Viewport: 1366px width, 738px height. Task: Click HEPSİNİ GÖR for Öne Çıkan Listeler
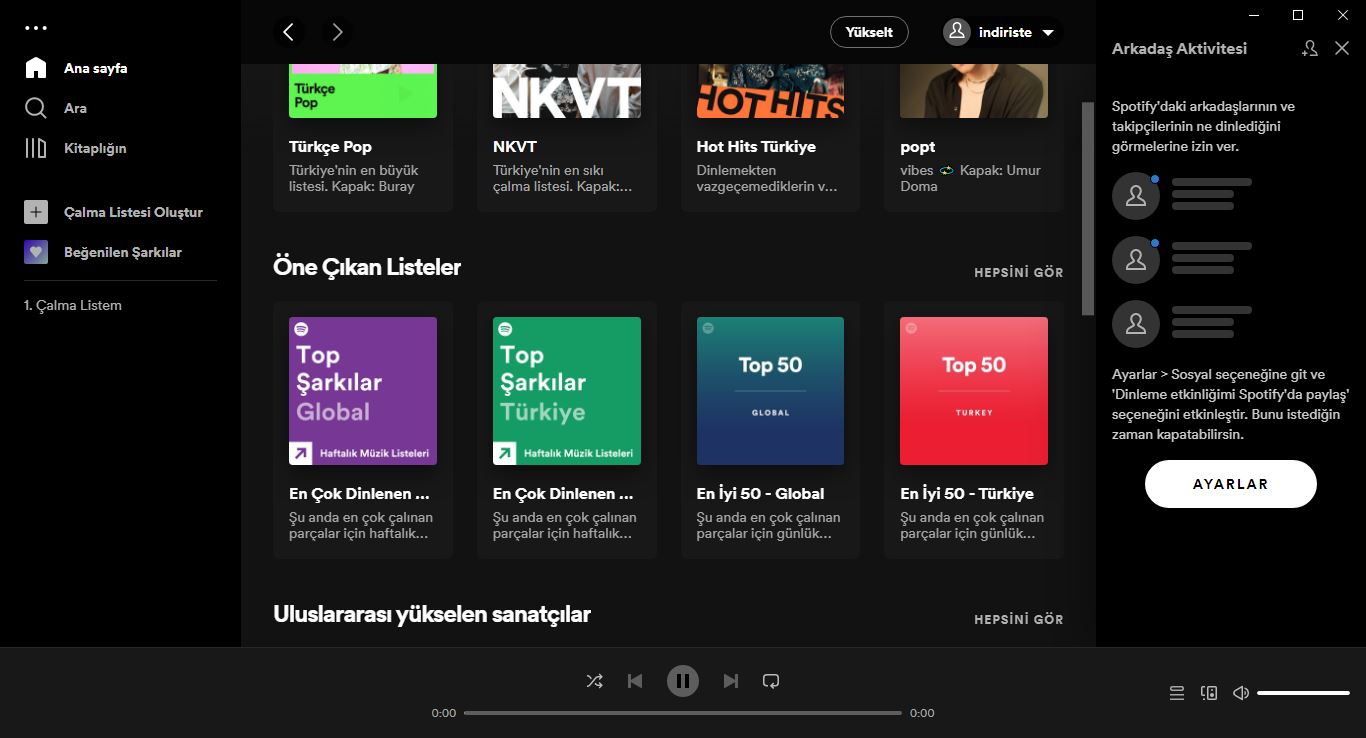tap(1019, 272)
